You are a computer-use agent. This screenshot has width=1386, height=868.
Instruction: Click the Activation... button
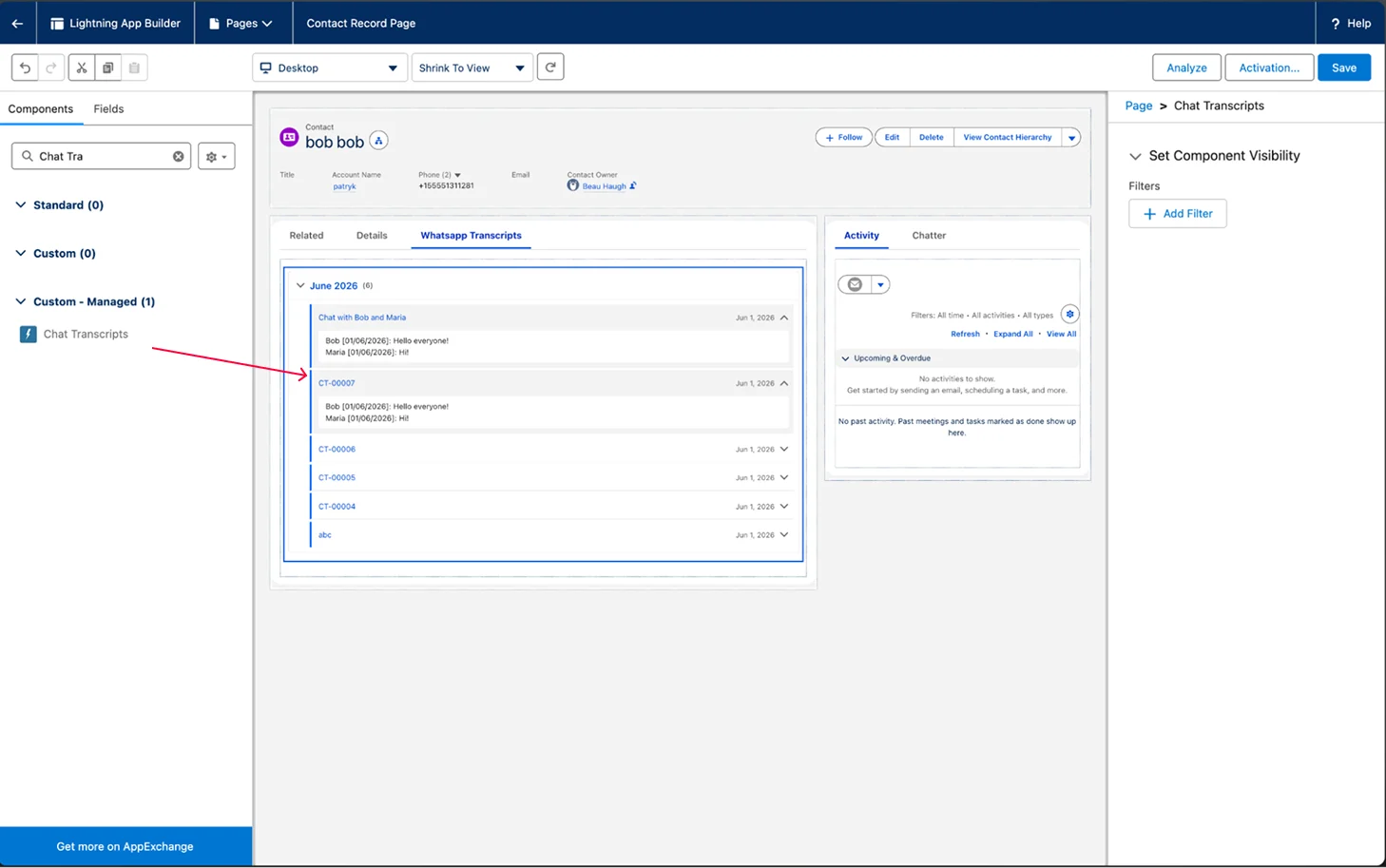click(x=1269, y=68)
